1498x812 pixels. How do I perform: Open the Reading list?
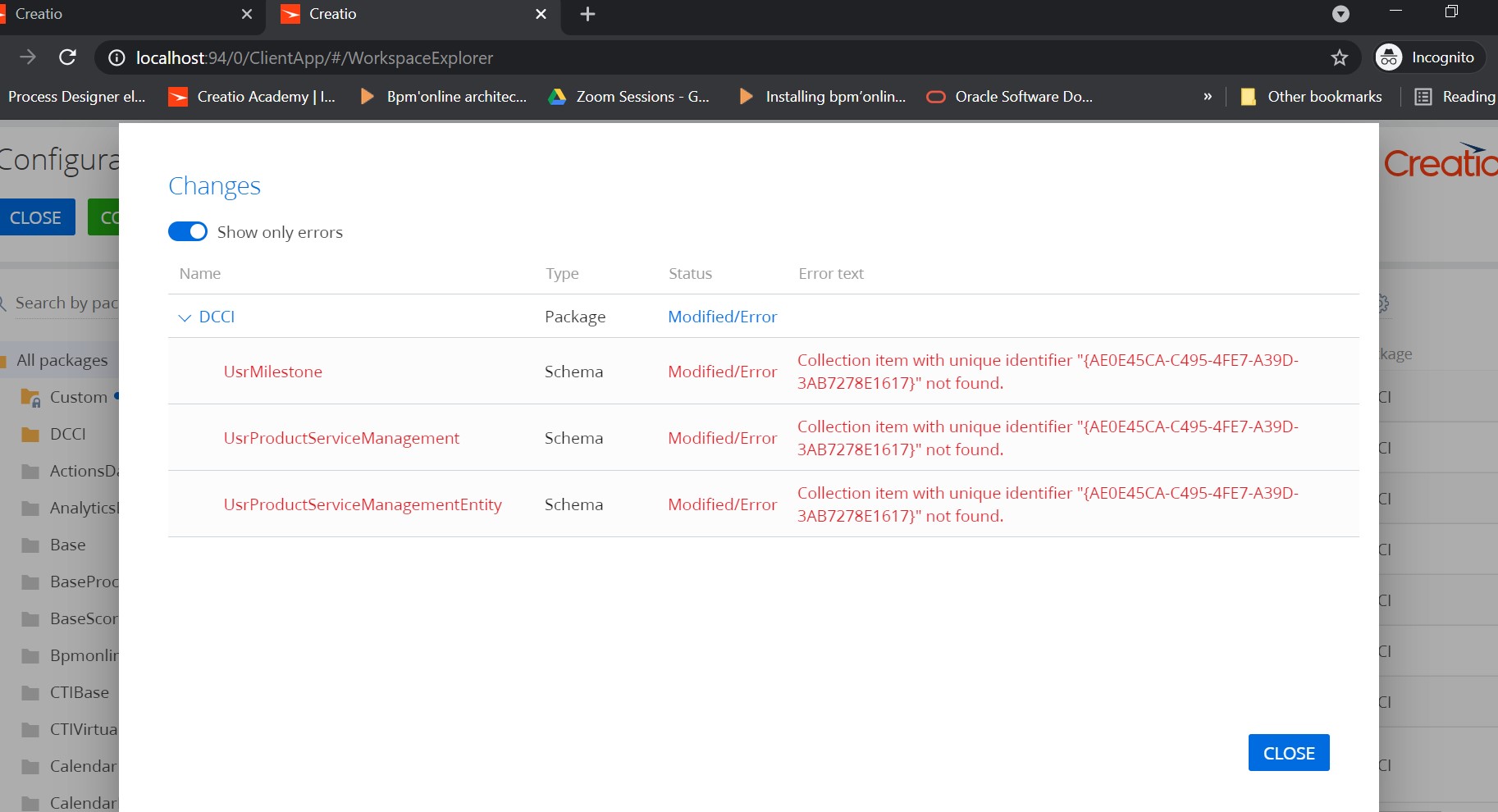[1455, 97]
